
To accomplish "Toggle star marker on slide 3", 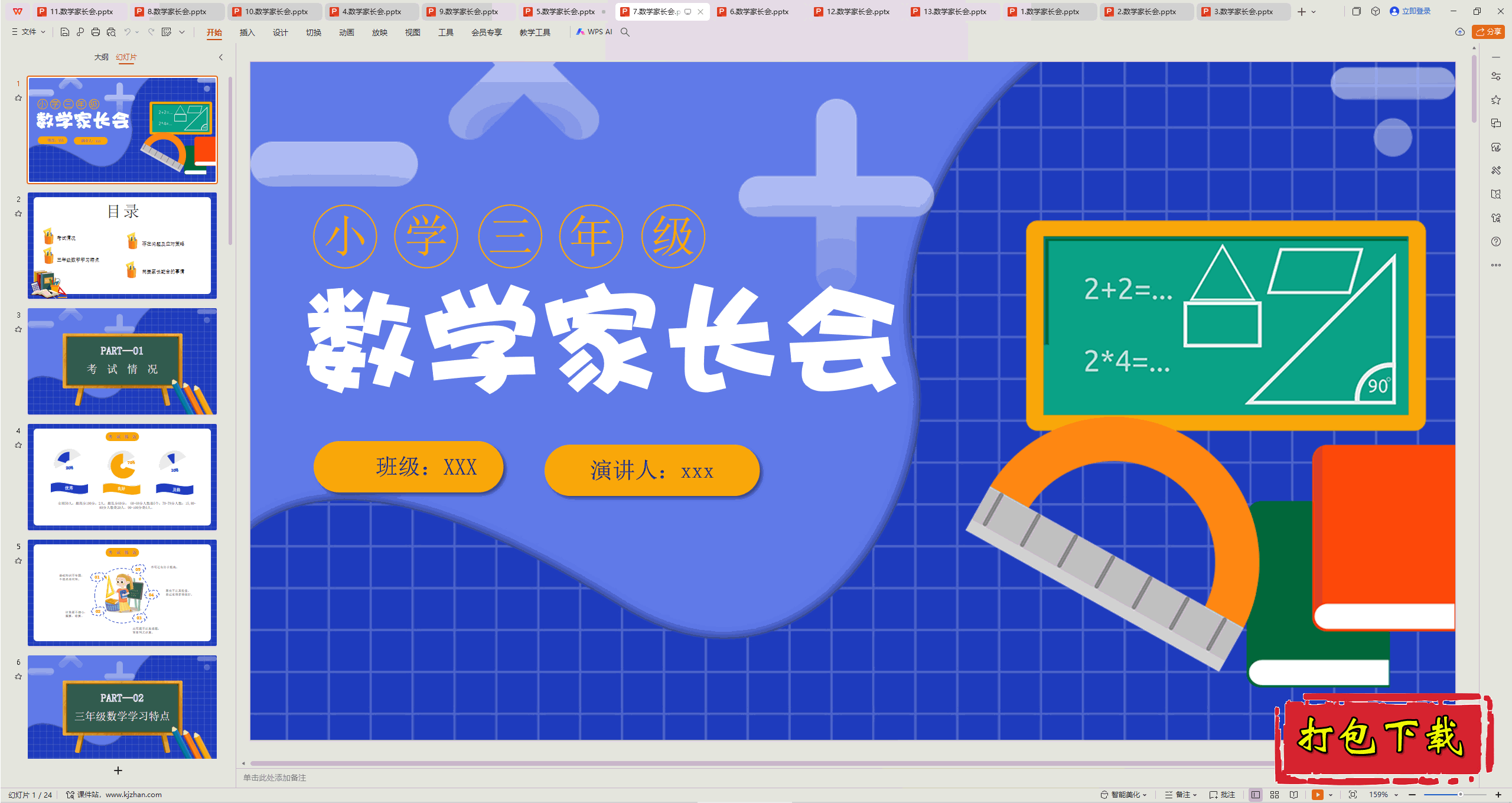I will tap(18, 329).
